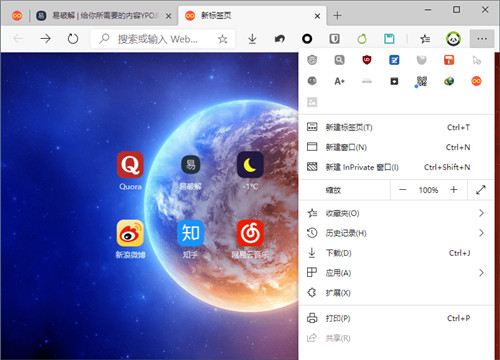Focus the search or web address box

pyautogui.click(x=163, y=39)
